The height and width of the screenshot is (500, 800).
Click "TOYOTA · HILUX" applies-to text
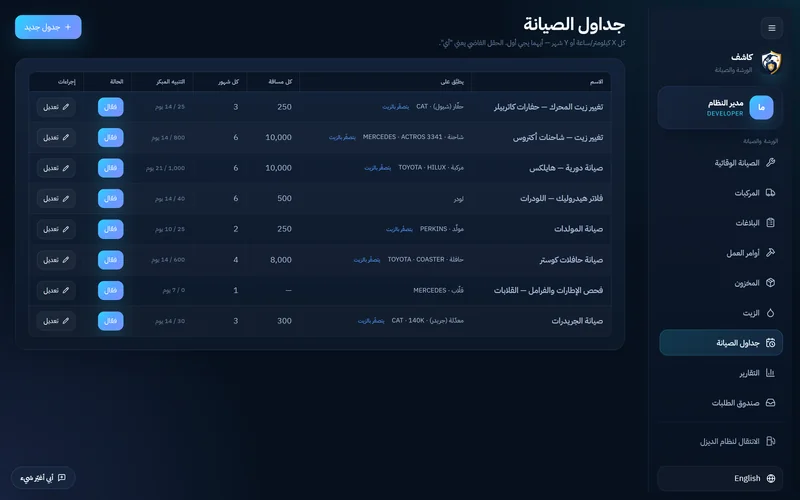pyautogui.click(x=422, y=168)
